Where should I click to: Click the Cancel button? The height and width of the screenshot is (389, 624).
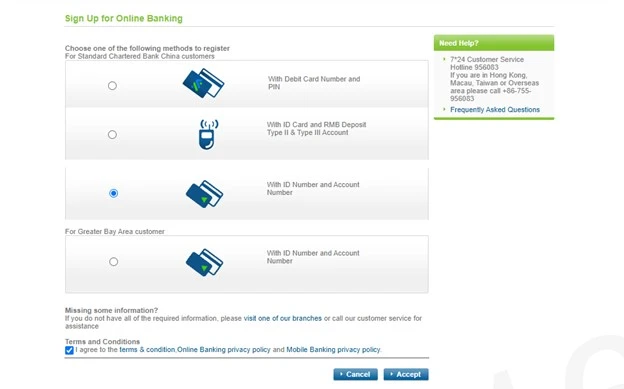click(355, 374)
